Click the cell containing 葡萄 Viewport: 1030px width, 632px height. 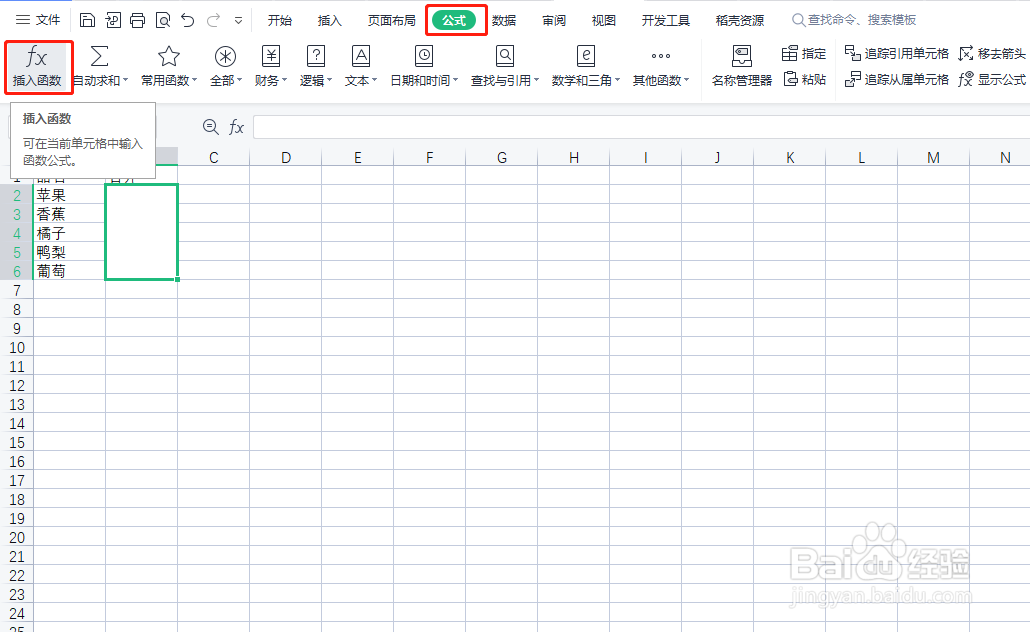point(69,271)
